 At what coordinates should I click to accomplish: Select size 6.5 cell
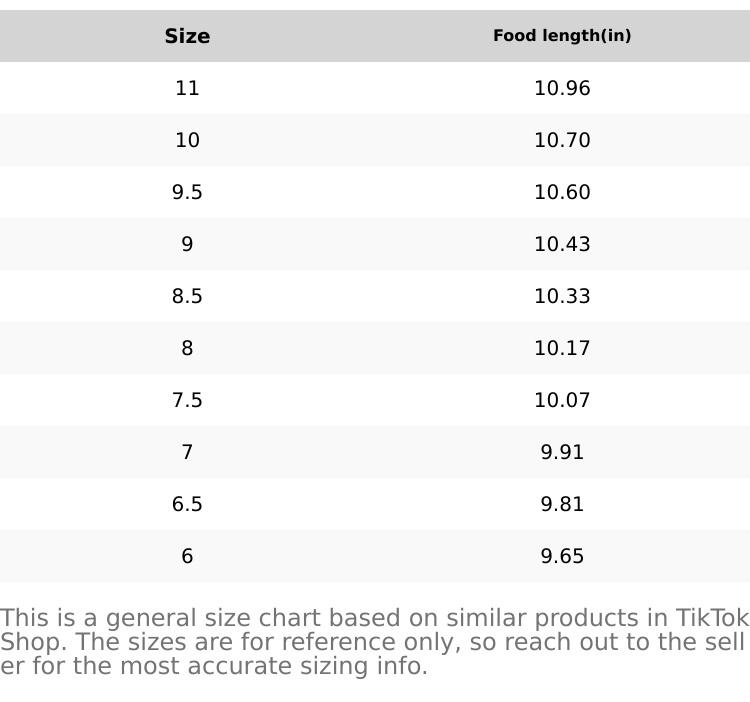coord(187,504)
